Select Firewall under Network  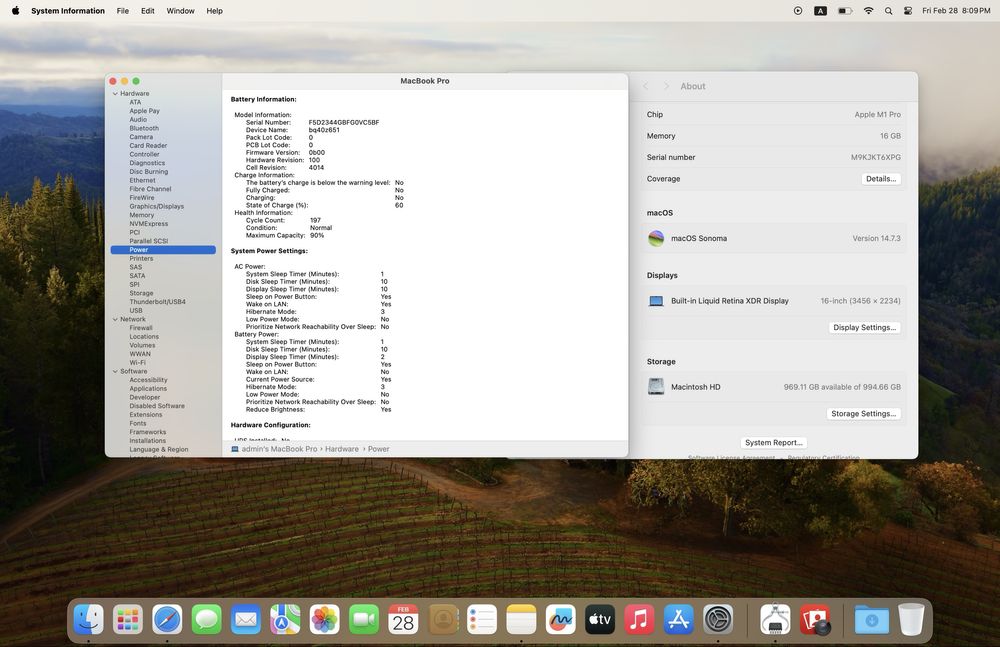coord(141,328)
